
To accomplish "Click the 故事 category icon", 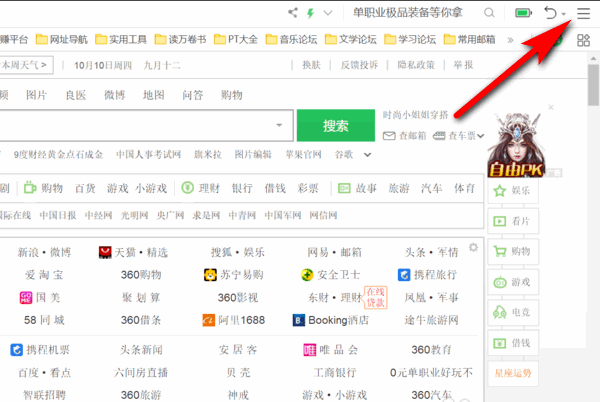I will [344, 188].
